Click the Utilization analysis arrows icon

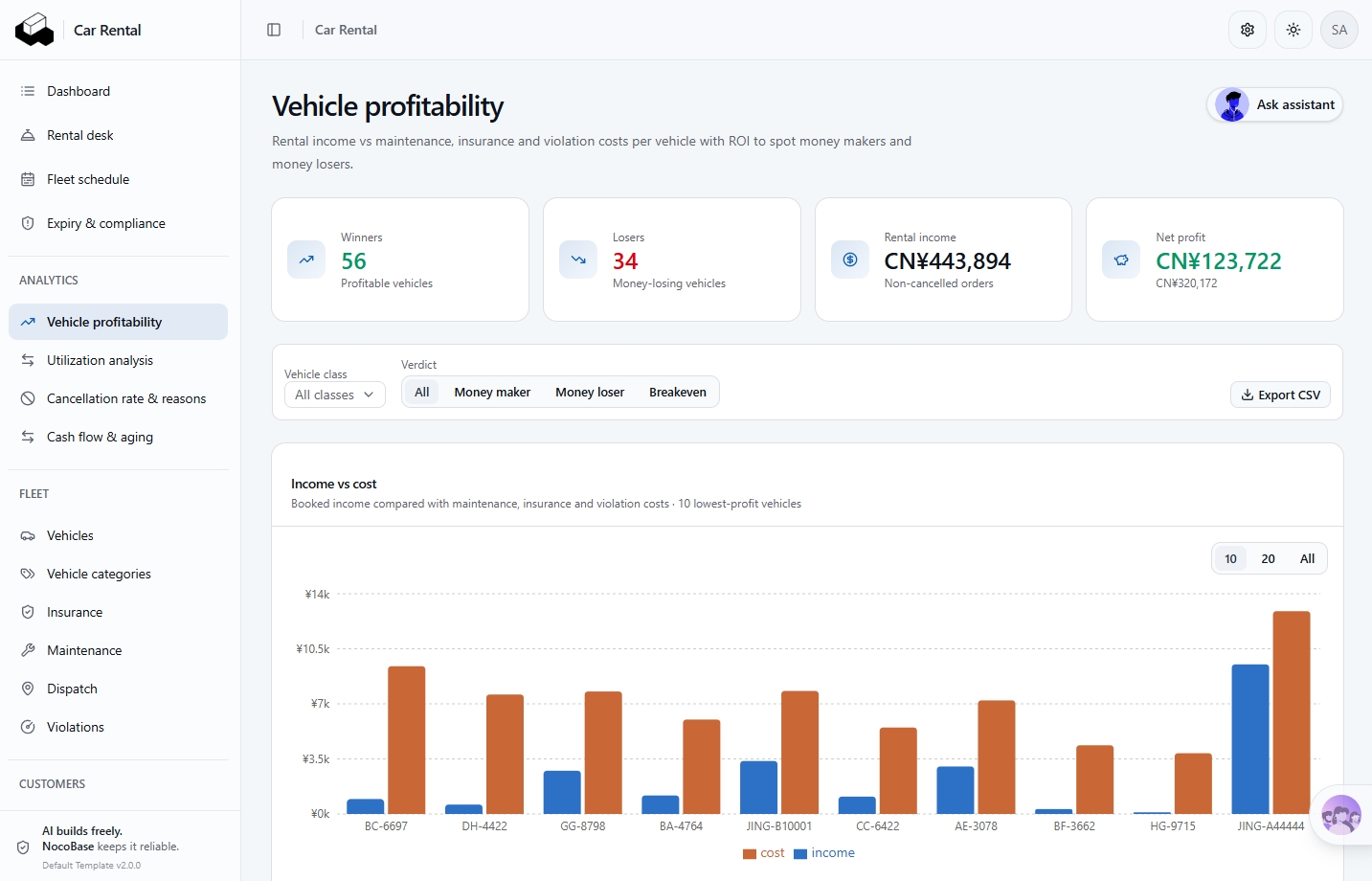click(x=28, y=360)
